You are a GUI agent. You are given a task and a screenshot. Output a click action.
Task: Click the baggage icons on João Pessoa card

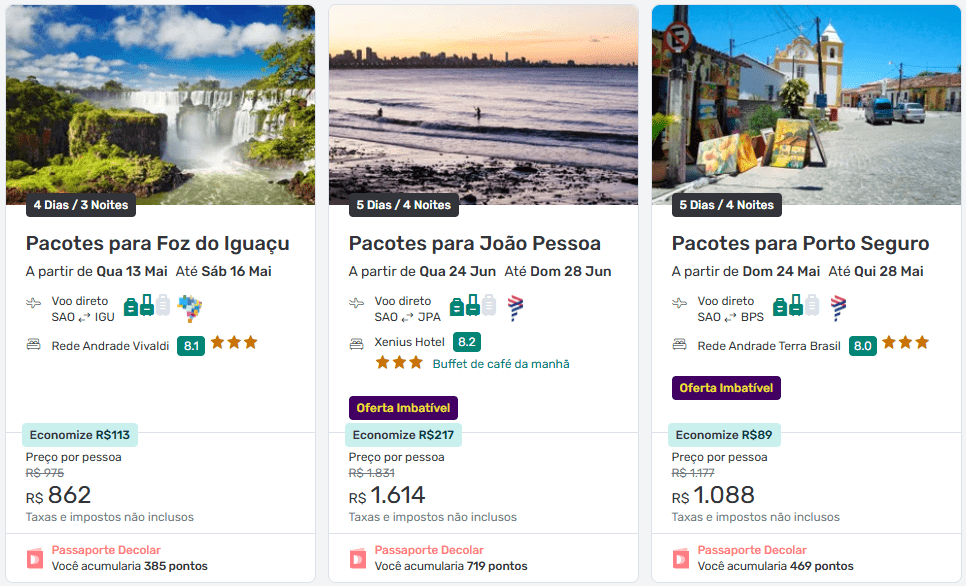coord(473,306)
